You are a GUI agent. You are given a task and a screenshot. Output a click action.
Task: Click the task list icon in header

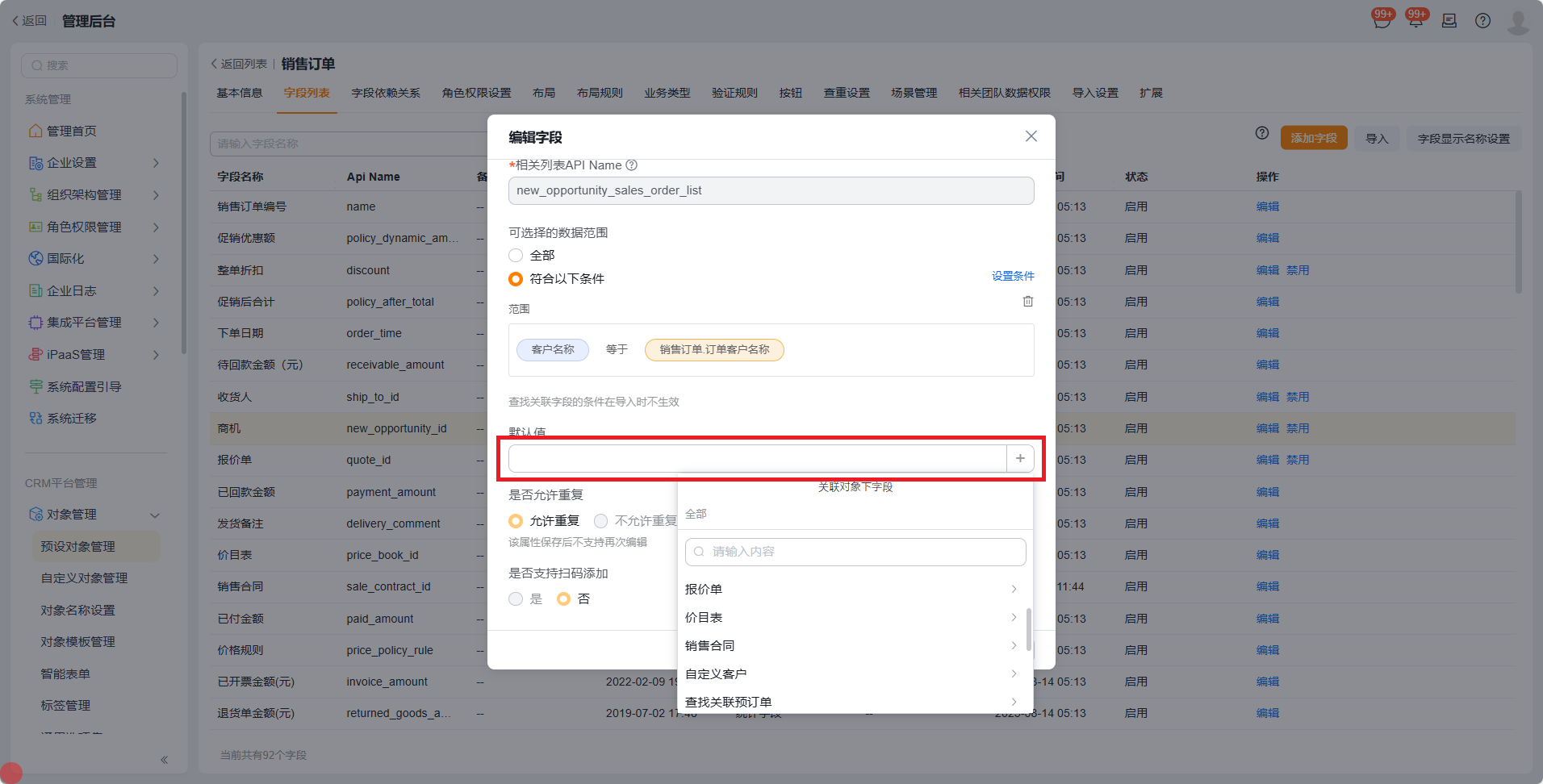click(x=1449, y=21)
